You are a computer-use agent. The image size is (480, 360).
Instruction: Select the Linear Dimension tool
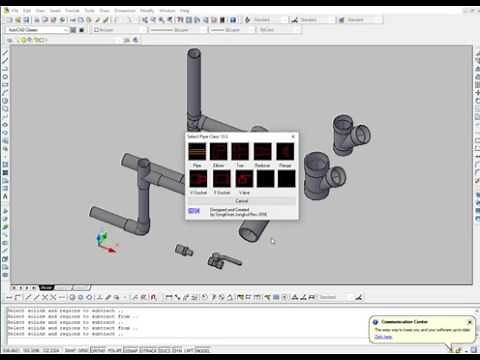click(169, 297)
